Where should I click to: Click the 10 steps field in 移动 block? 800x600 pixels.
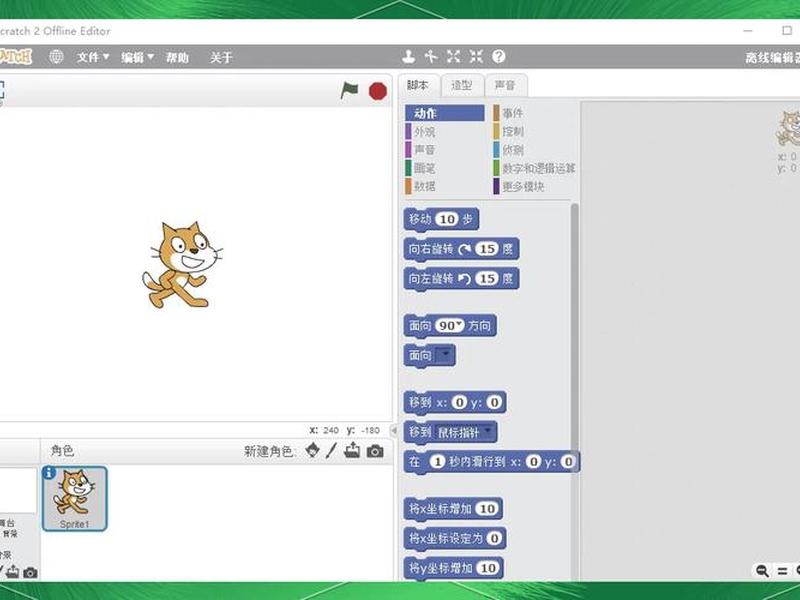pos(447,219)
